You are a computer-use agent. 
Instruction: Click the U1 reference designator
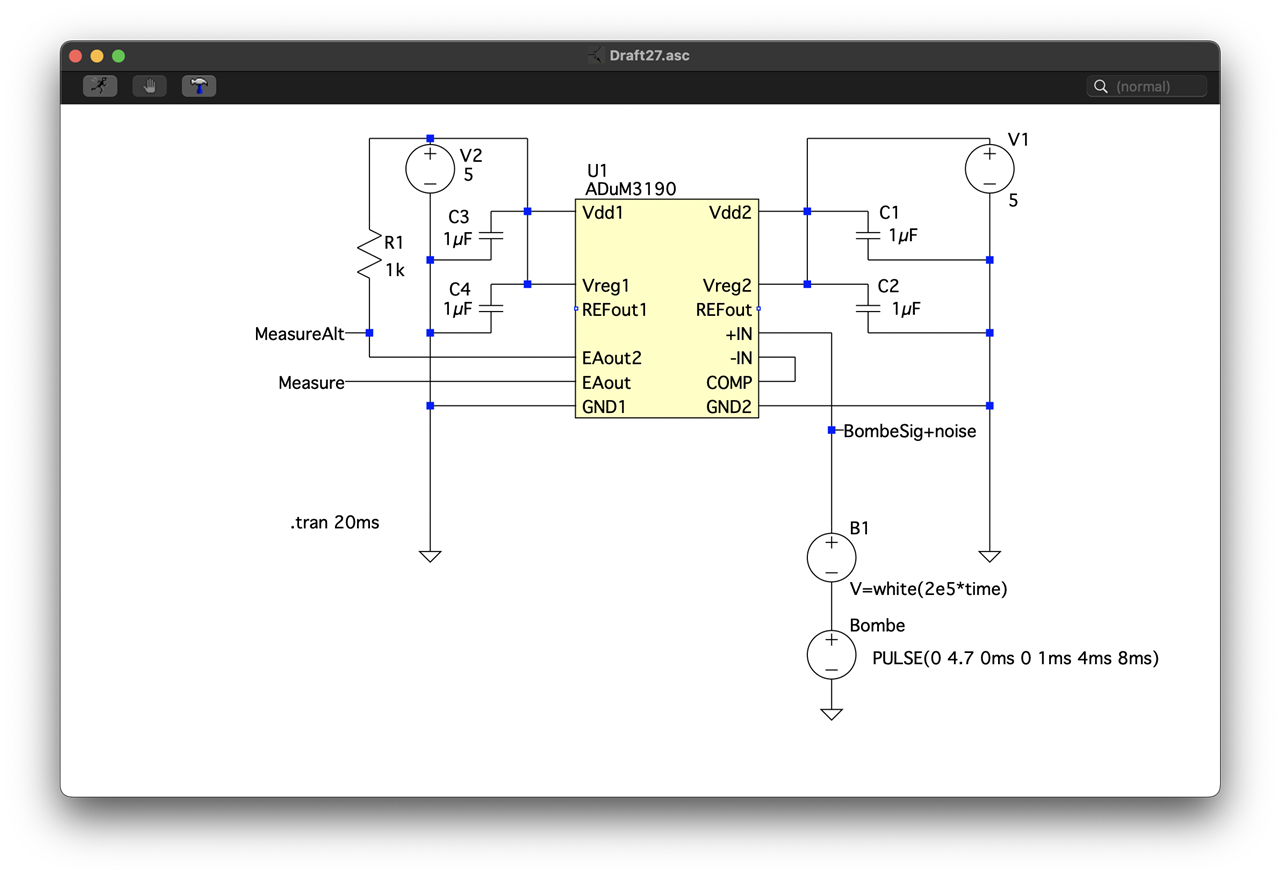pyautogui.click(x=597, y=170)
